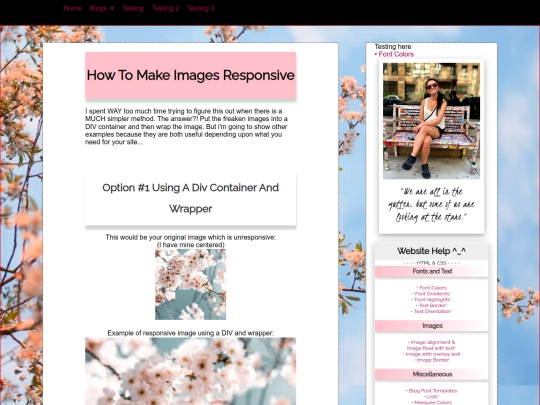The image size is (540, 405).
Task: Open the Testing 2 nav link
Action: 166,8
